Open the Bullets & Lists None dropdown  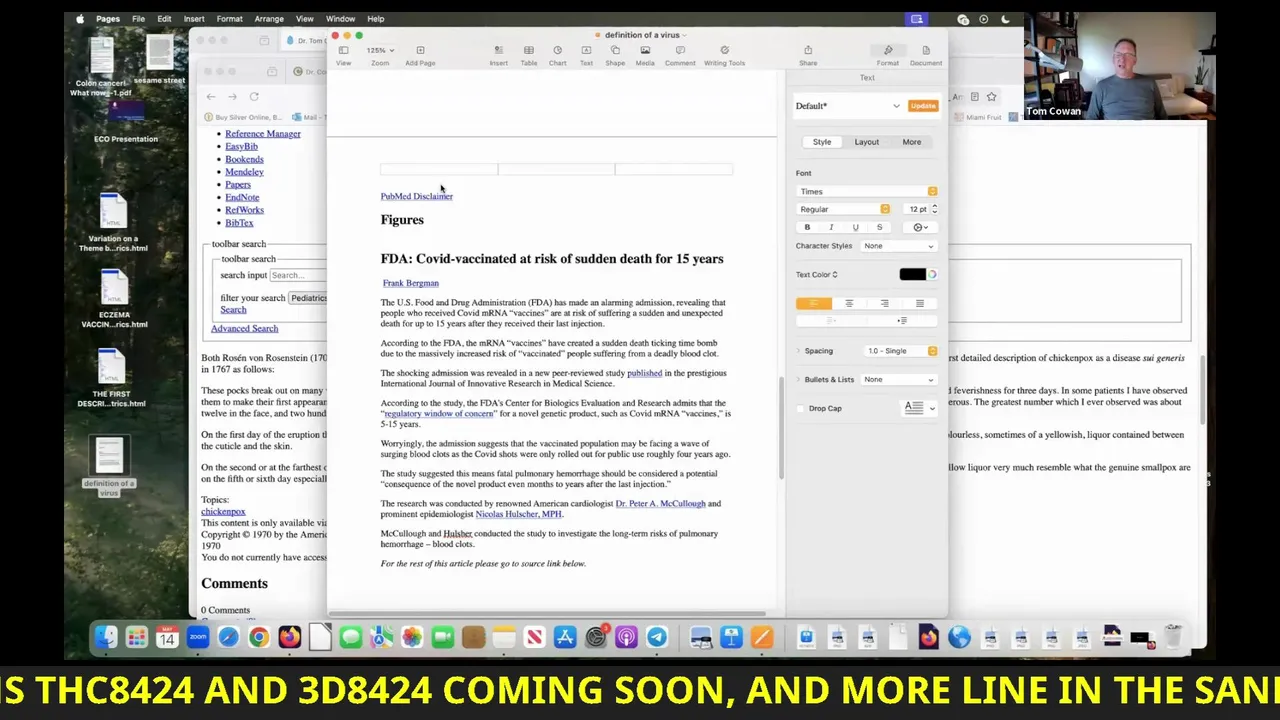point(899,379)
